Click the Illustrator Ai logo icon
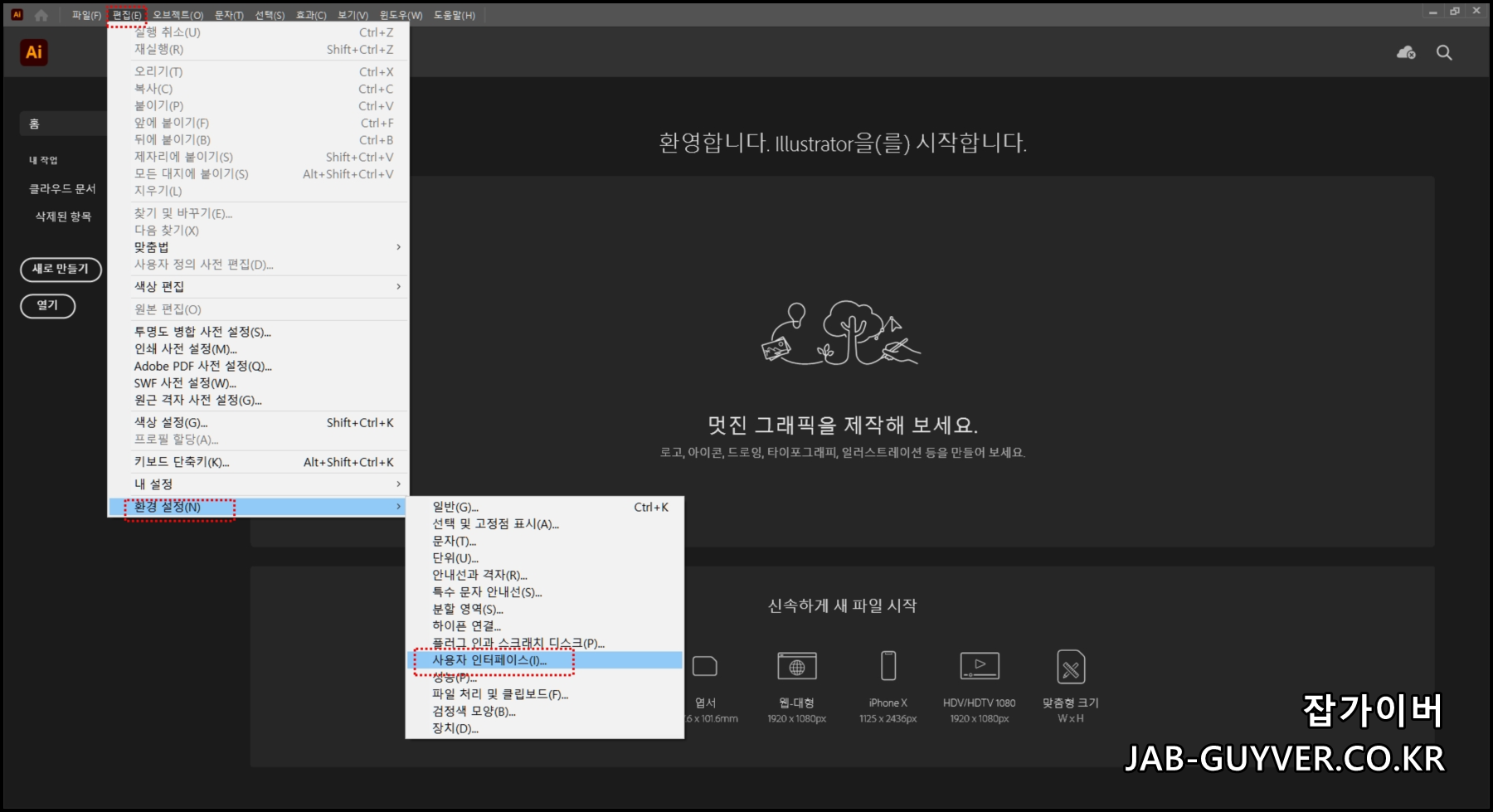 [x=33, y=52]
